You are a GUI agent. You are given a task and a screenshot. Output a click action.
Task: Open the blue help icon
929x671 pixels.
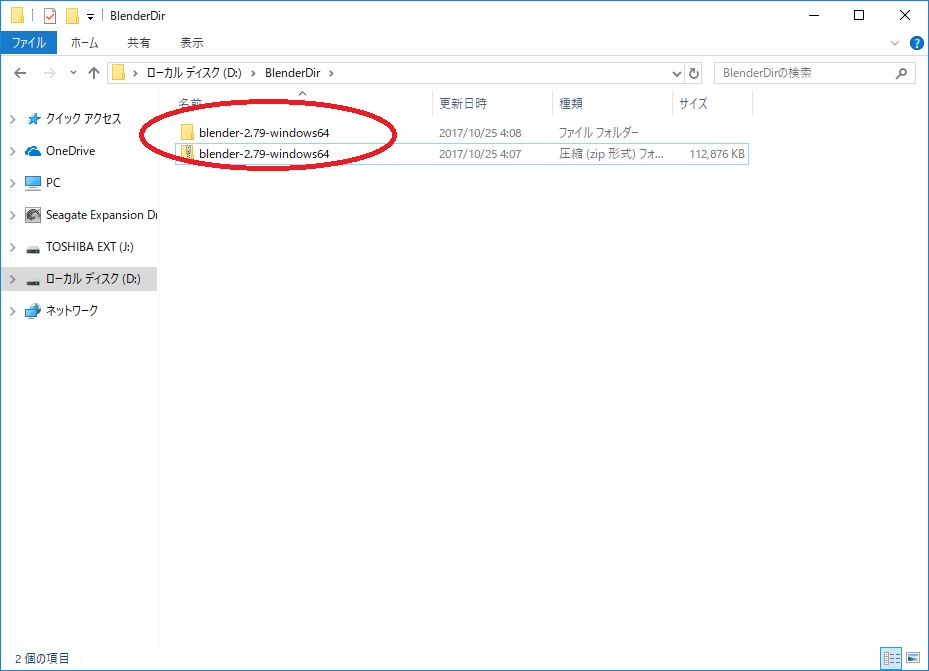(x=917, y=43)
